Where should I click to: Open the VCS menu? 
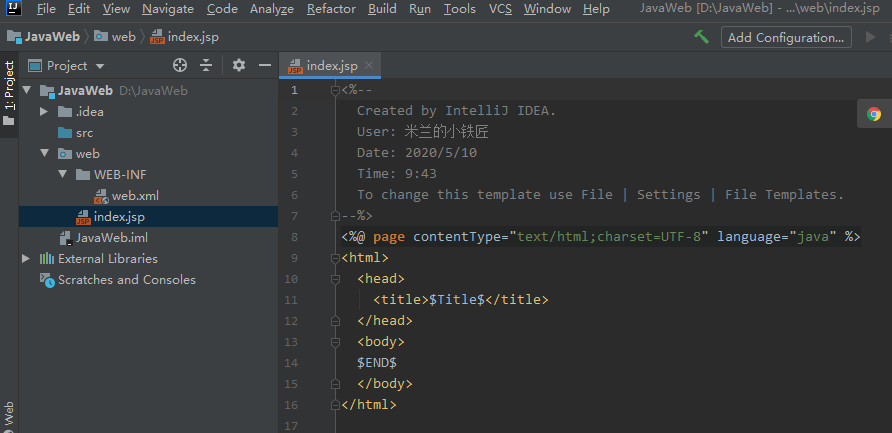coord(500,9)
